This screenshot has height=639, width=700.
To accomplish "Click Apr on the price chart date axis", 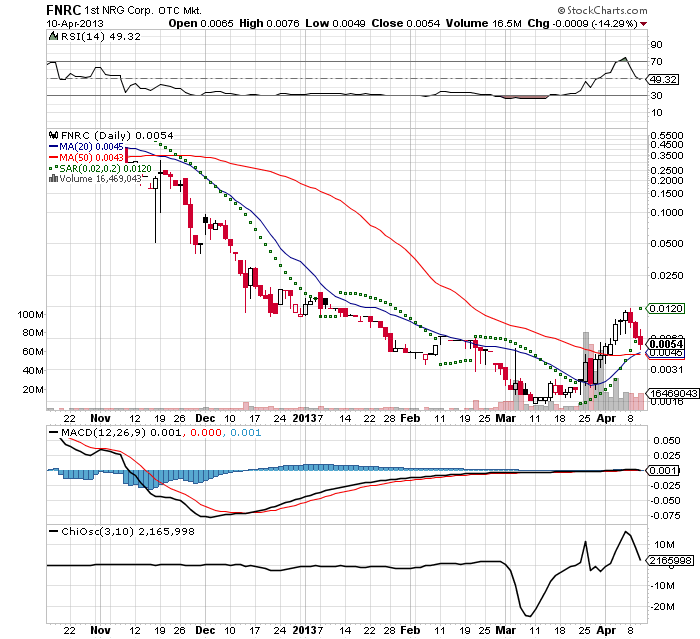I will pyautogui.click(x=606, y=418).
